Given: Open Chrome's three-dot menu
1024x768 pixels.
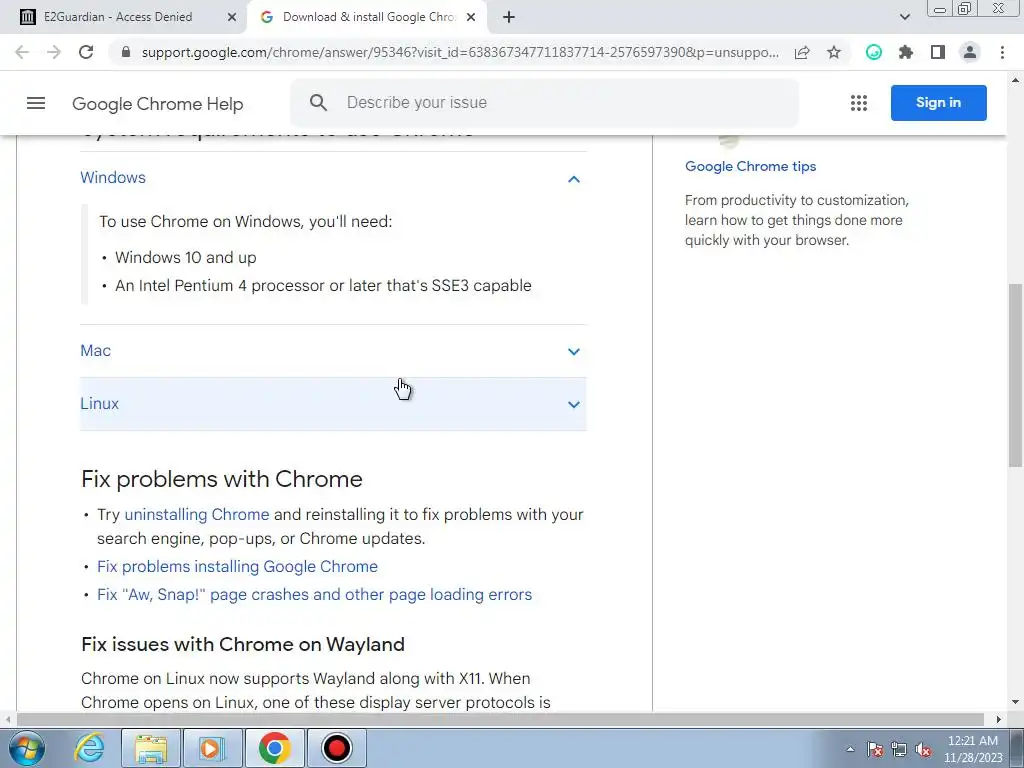Looking at the screenshot, I should (1002, 52).
